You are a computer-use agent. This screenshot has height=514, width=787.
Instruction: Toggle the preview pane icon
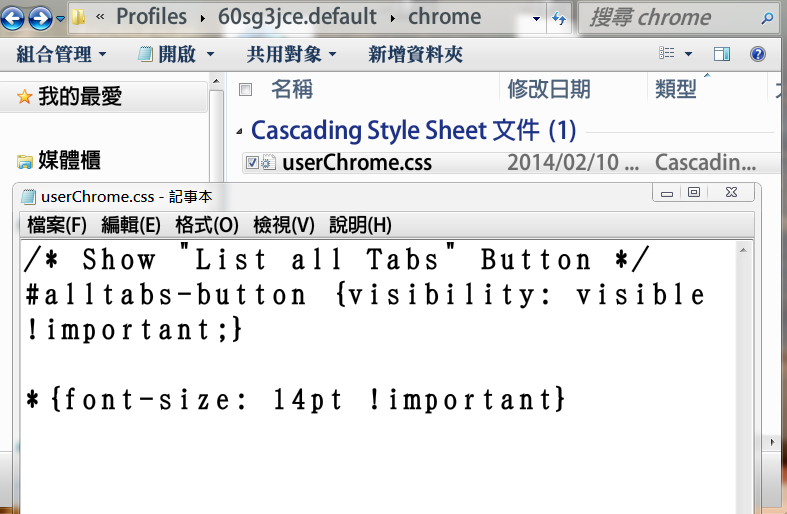click(x=722, y=54)
